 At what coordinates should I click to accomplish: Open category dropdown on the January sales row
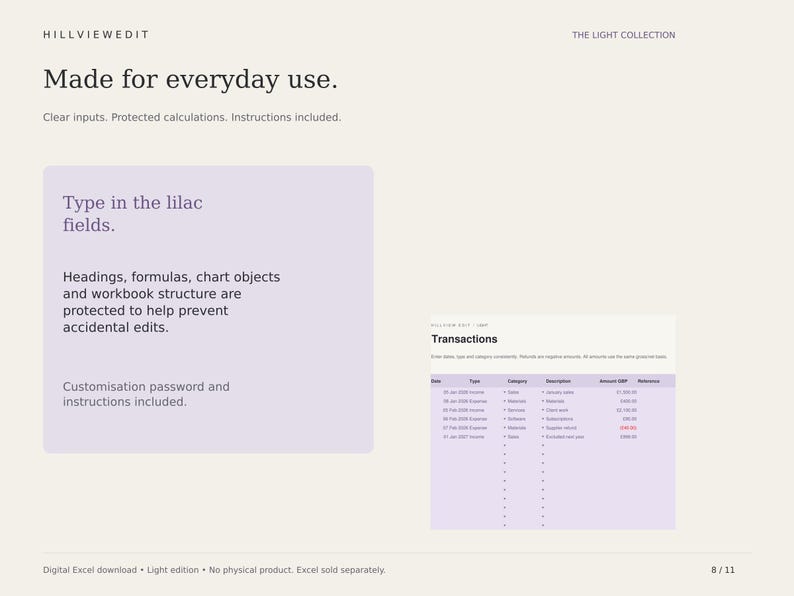[505, 392]
